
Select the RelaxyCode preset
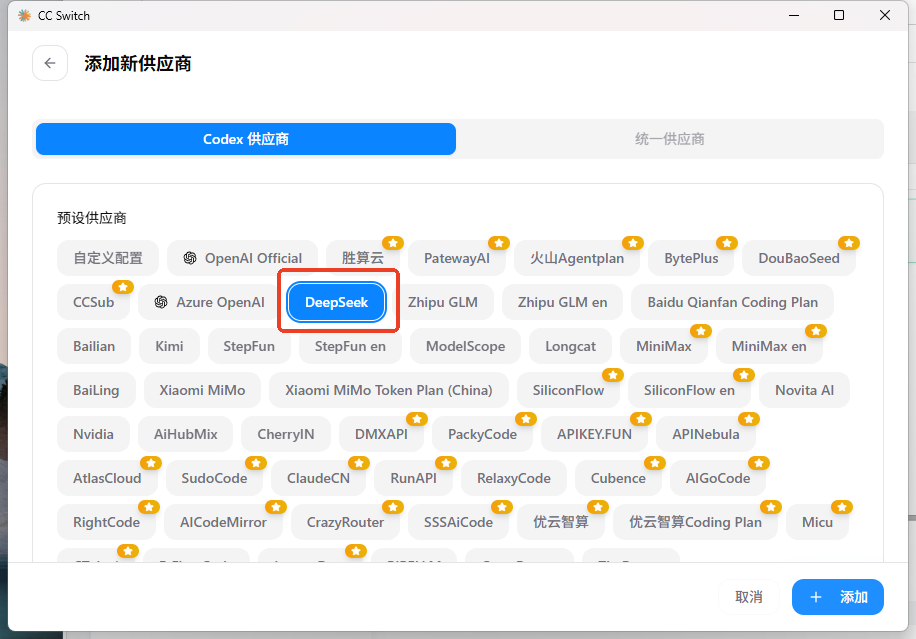513,478
